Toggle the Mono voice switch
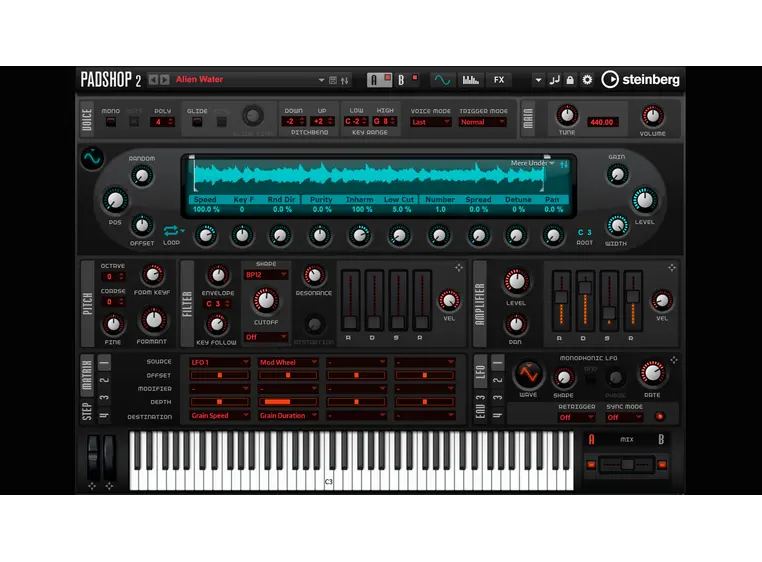This screenshot has width=762, height=562. pyautogui.click(x=111, y=122)
